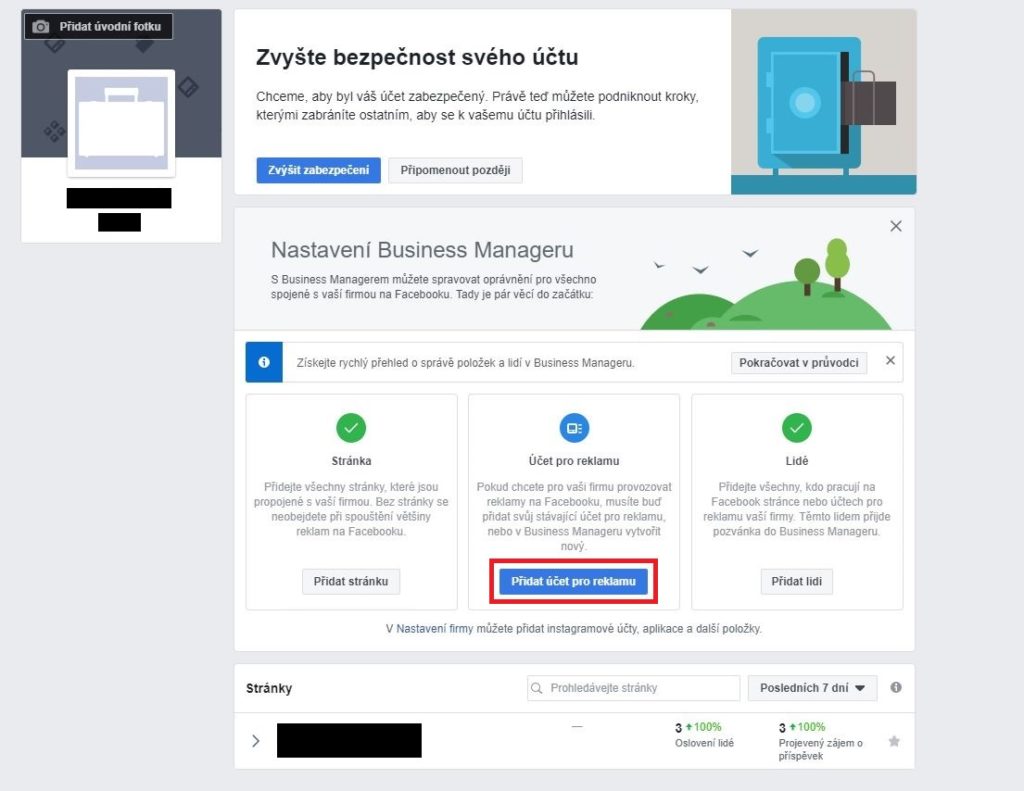This screenshot has width=1024, height=791.
Task: Click 'Připomenout později' button
Action: (455, 170)
